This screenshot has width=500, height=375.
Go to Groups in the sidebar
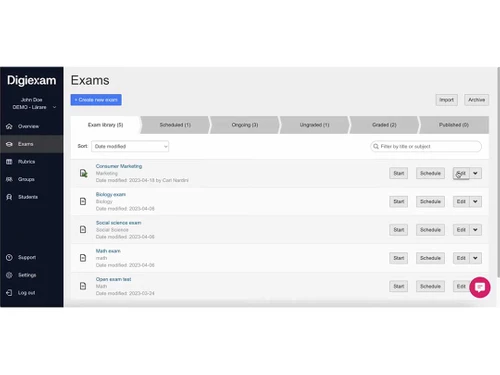(31, 179)
